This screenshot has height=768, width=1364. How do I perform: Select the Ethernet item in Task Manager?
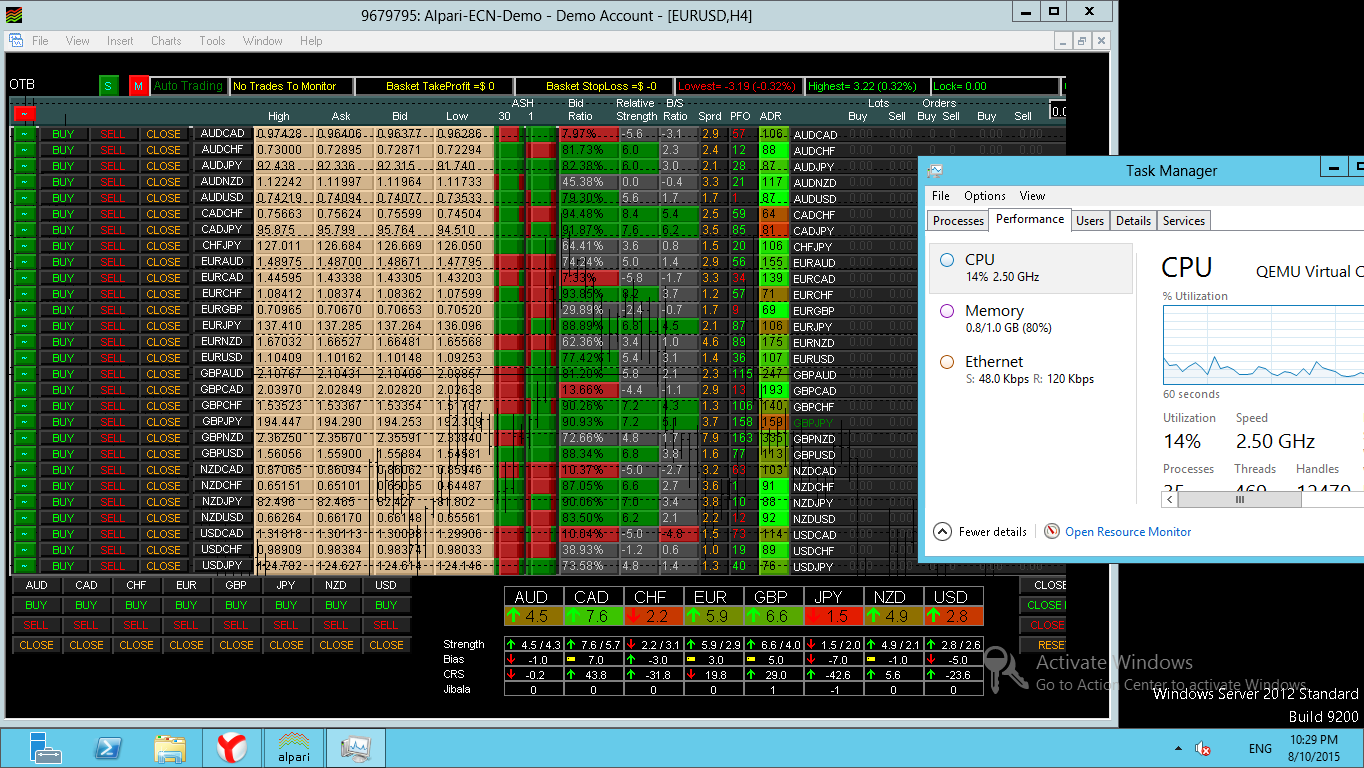(1030, 370)
